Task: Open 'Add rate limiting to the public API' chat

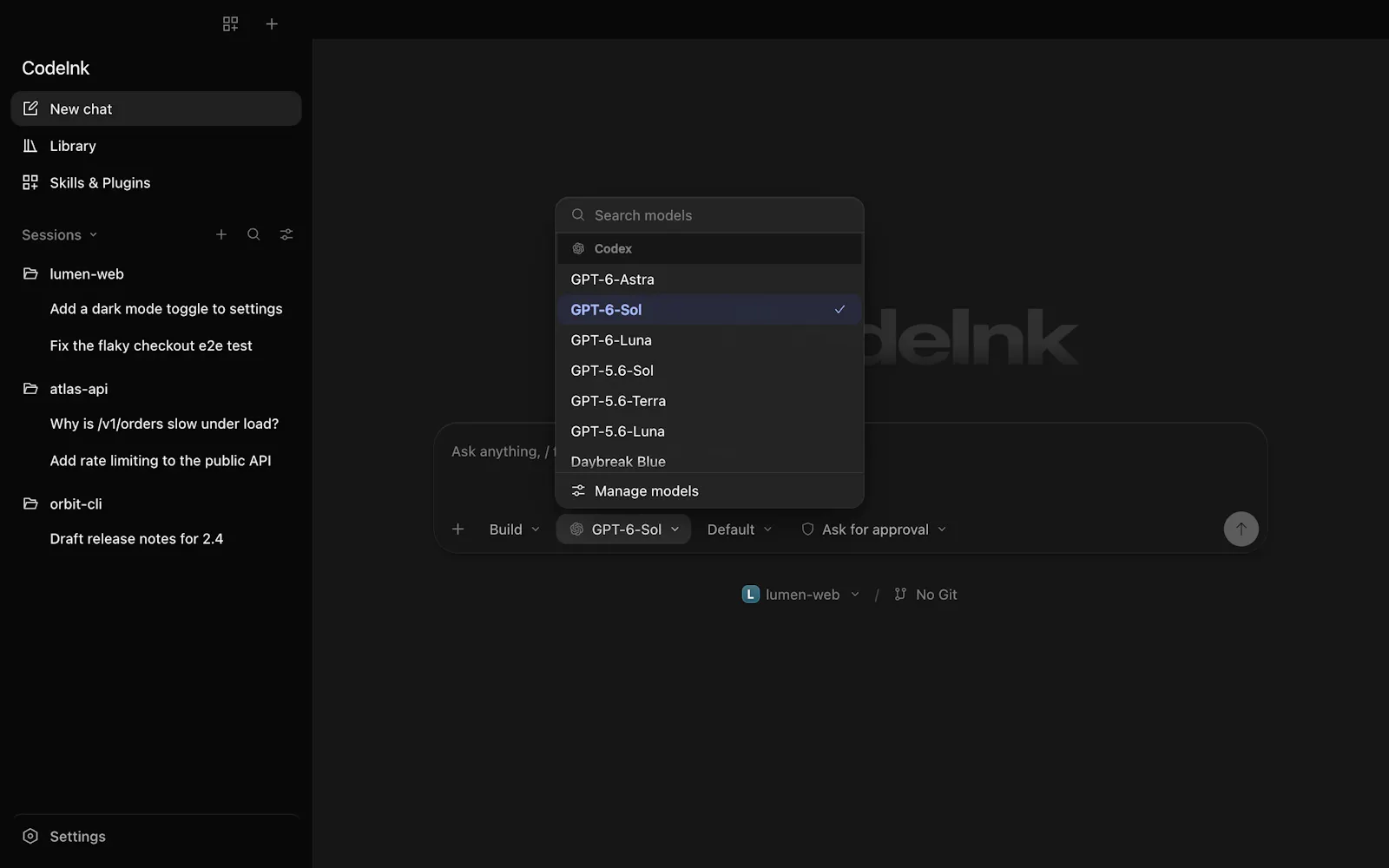Action: pyautogui.click(x=161, y=461)
